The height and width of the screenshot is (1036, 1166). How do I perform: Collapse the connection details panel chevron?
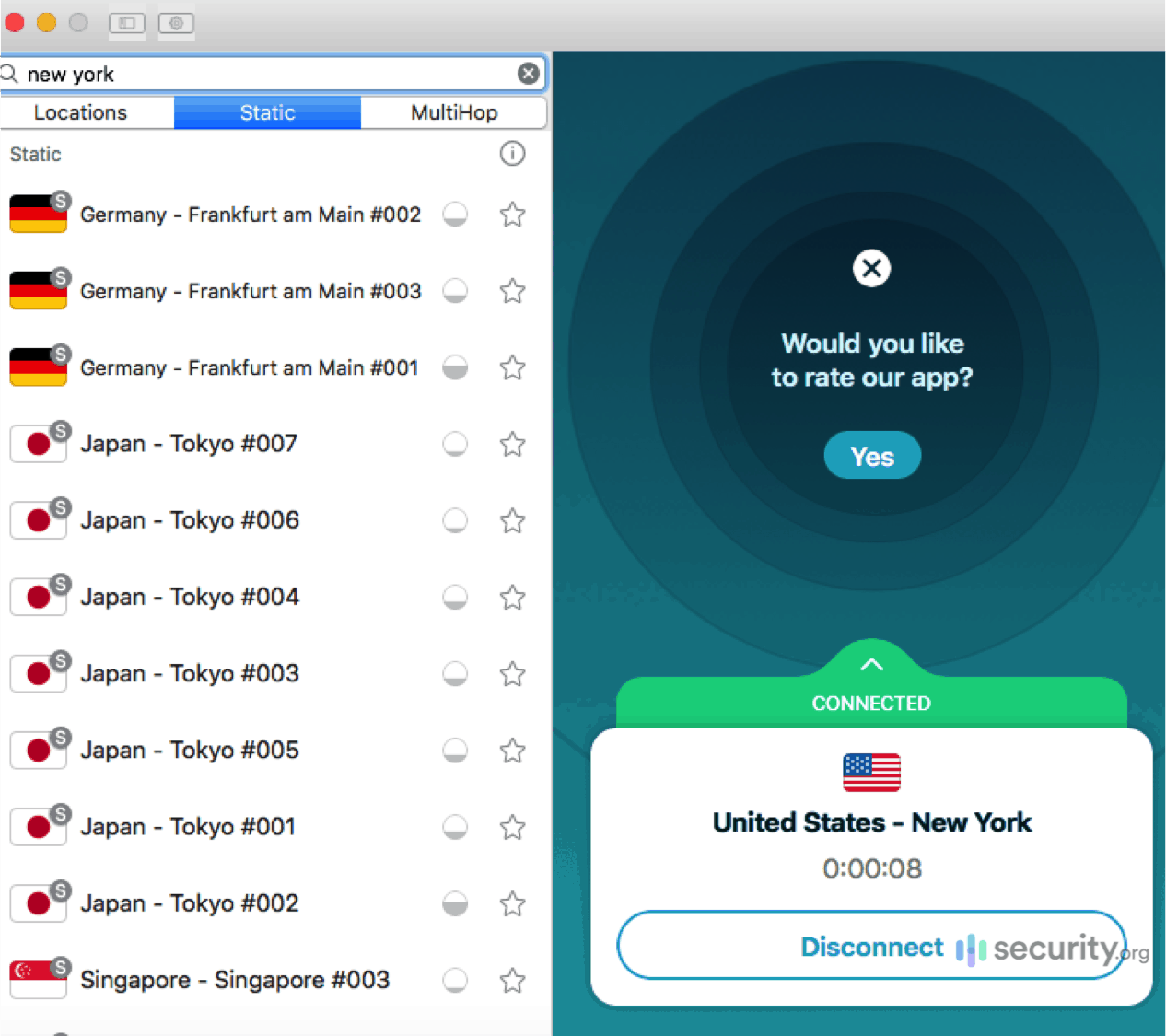click(871, 664)
